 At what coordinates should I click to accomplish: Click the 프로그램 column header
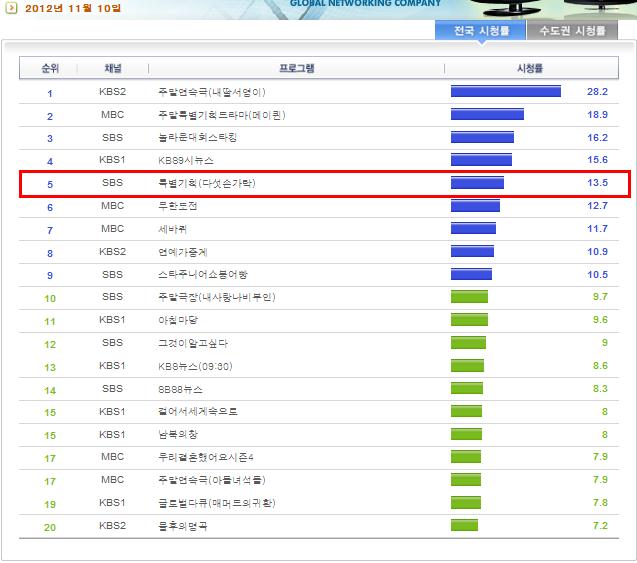tap(297, 68)
